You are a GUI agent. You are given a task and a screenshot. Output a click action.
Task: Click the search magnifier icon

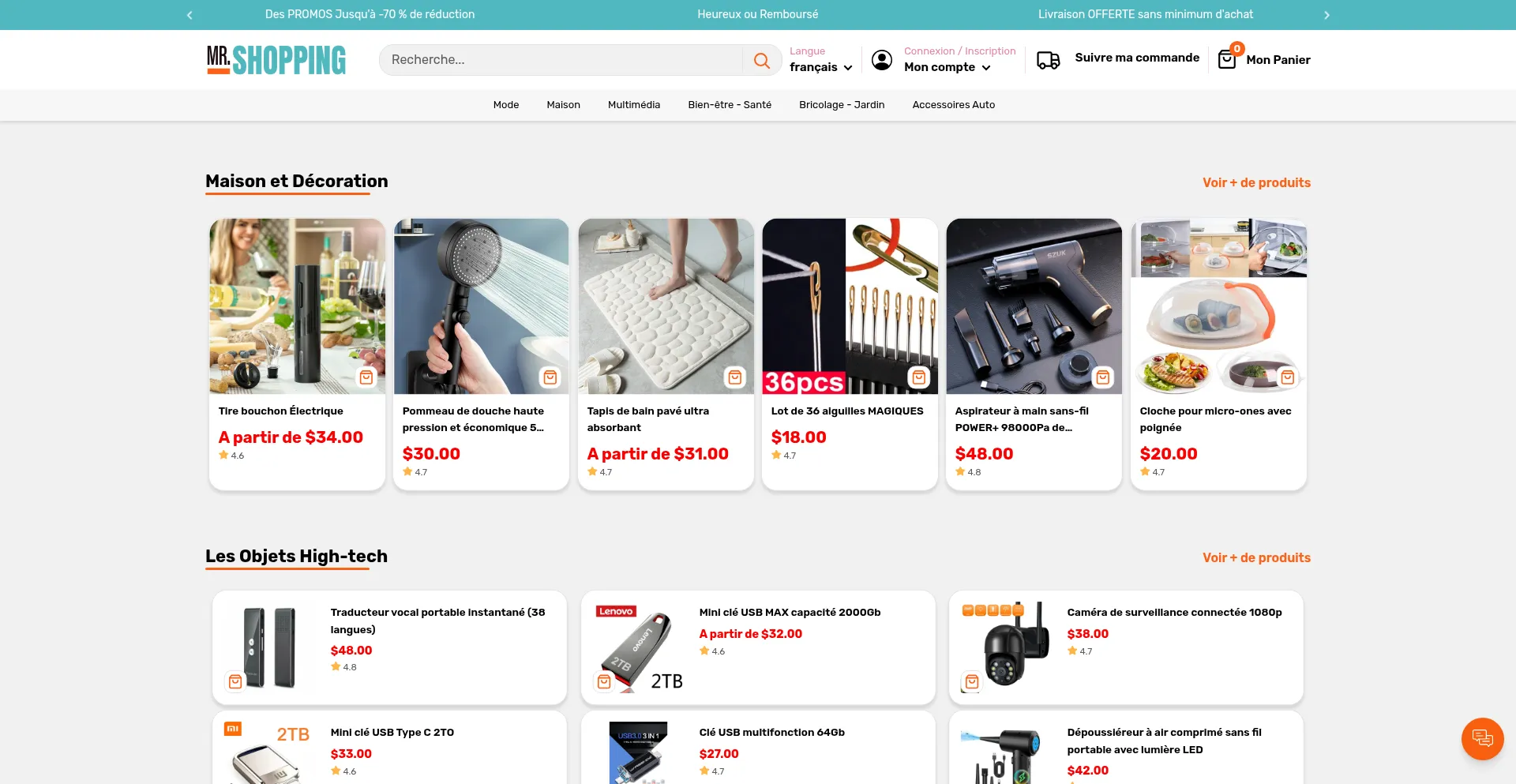pyautogui.click(x=761, y=61)
